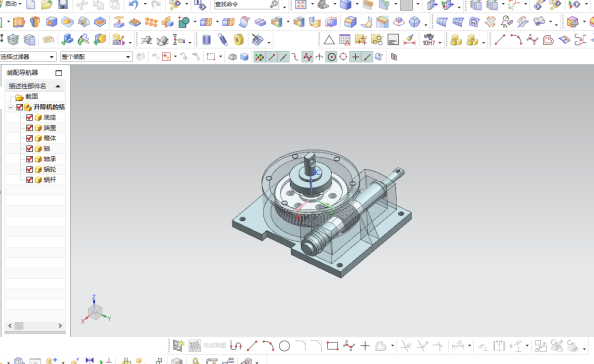
Task: Open the 截面 folder in assembly navigator
Action: [x=31, y=97]
